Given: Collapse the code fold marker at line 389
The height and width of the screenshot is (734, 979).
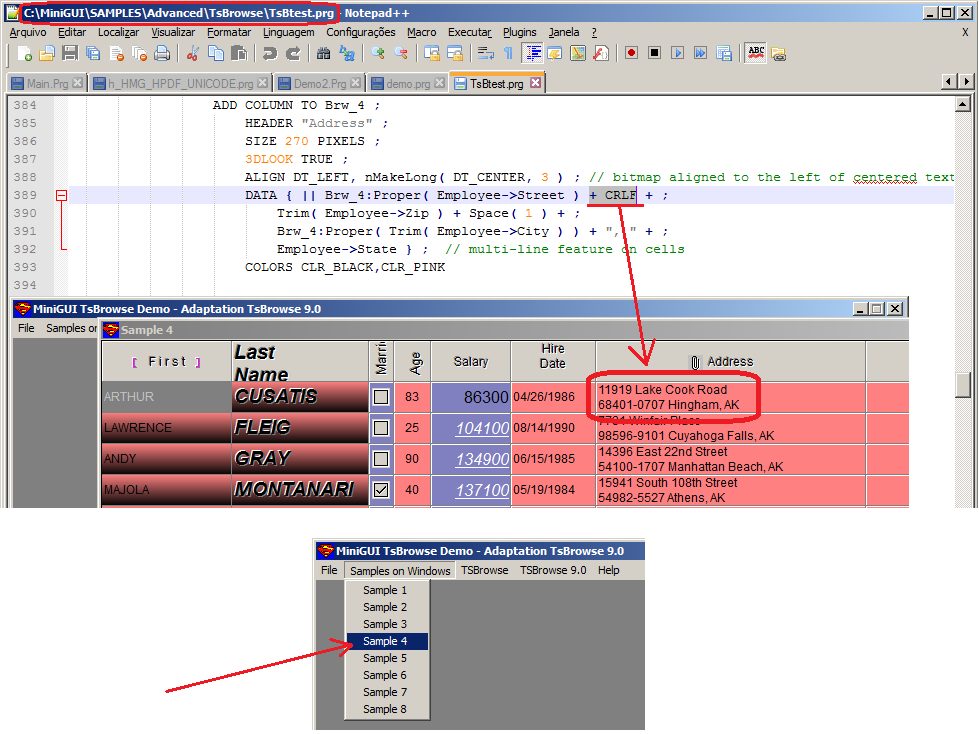Looking at the screenshot, I should point(61,196).
